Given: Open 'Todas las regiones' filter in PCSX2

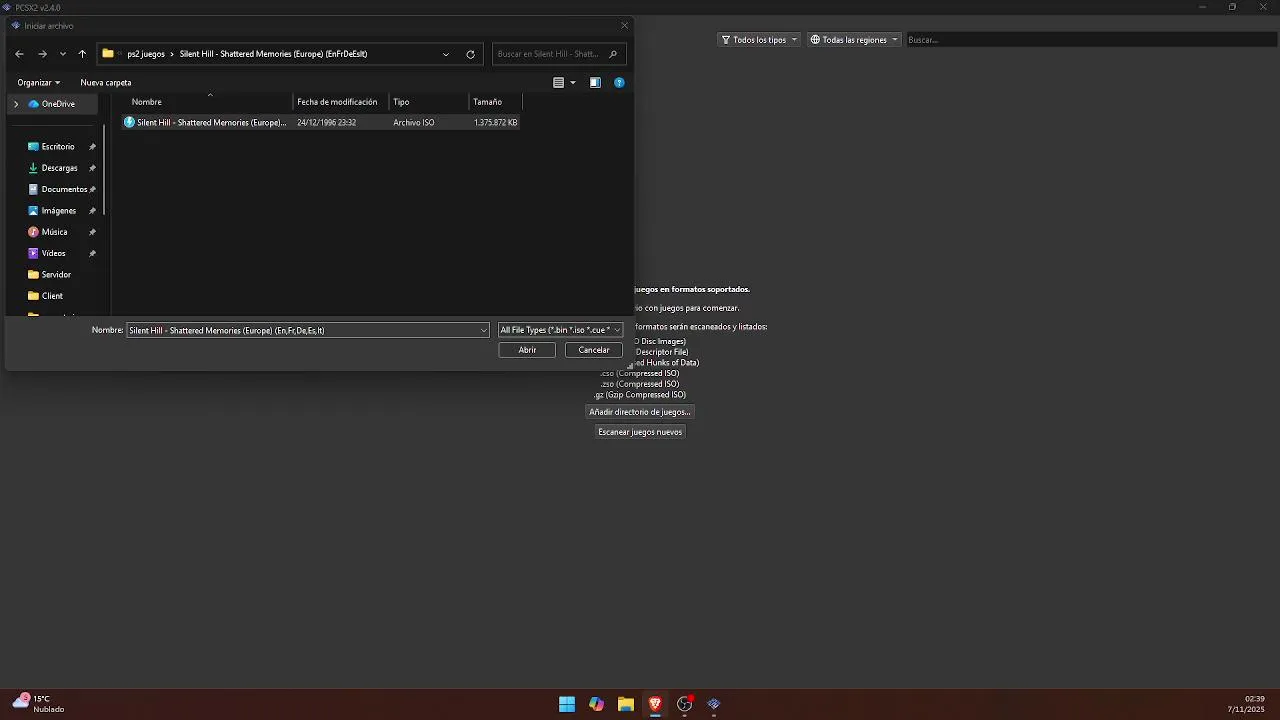Looking at the screenshot, I should (x=854, y=40).
